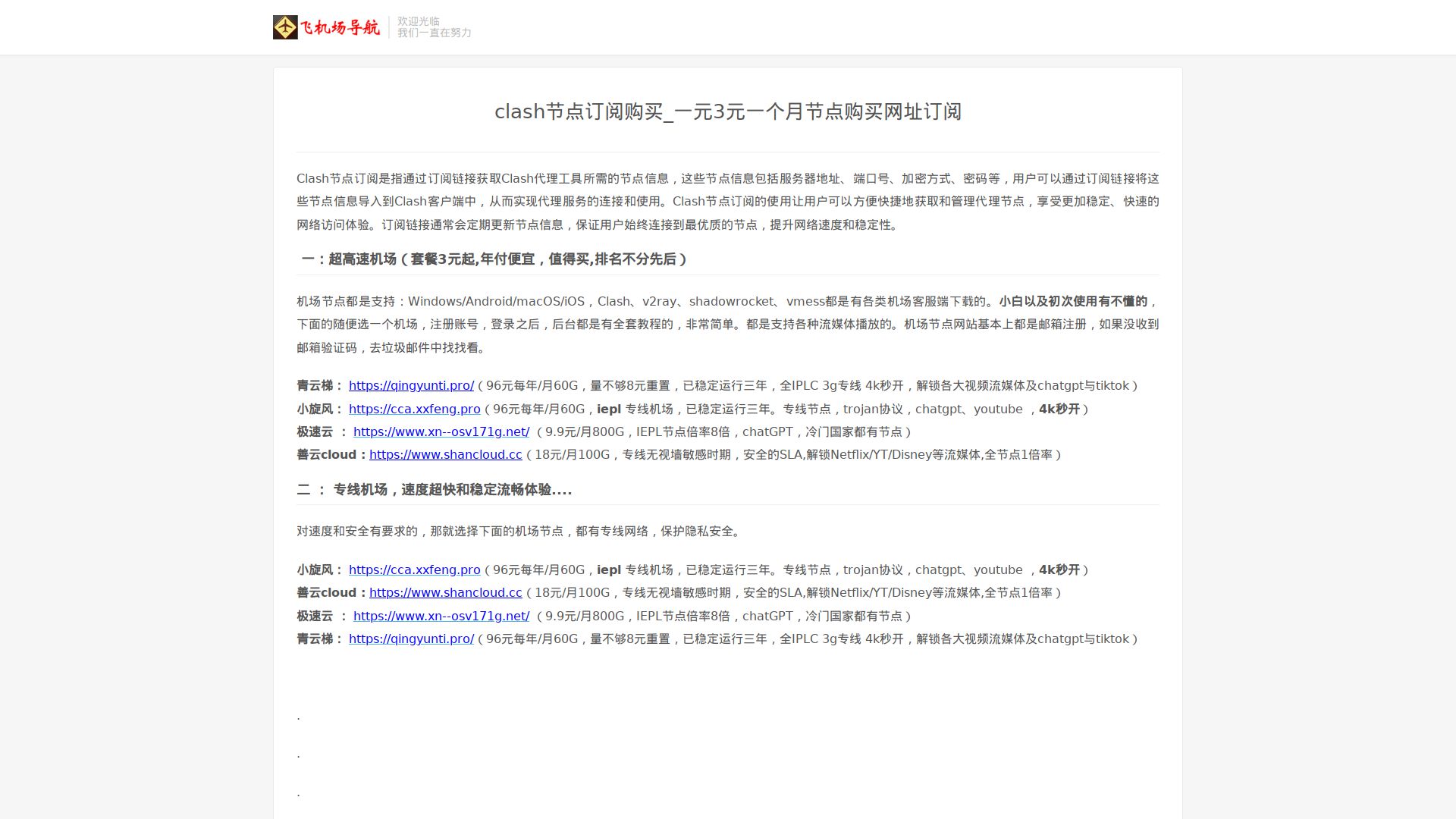Click the 欢迎光临 slogan text in header
Viewport: 1456px width, 819px height.
coord(419,21)
